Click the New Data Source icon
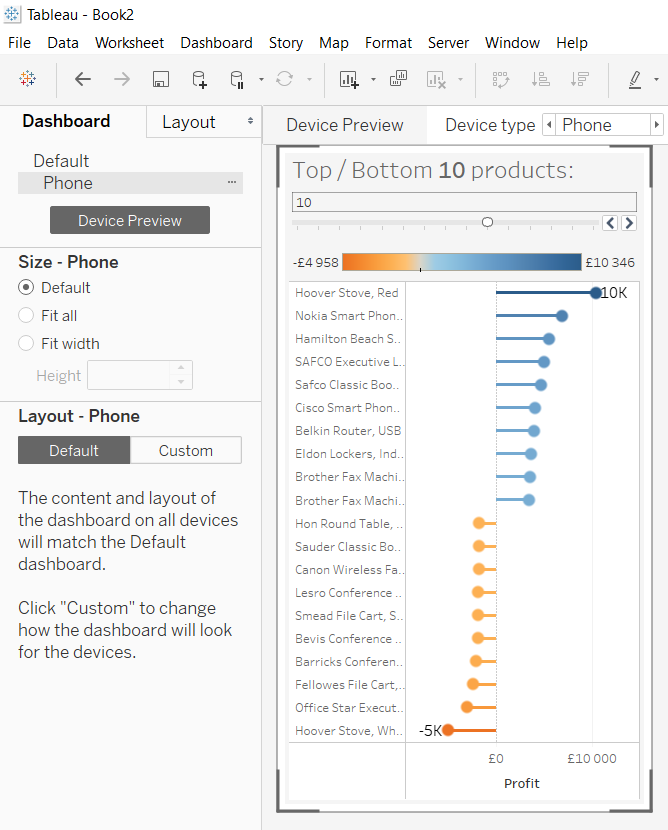668x830 pixels. [199, 79]
